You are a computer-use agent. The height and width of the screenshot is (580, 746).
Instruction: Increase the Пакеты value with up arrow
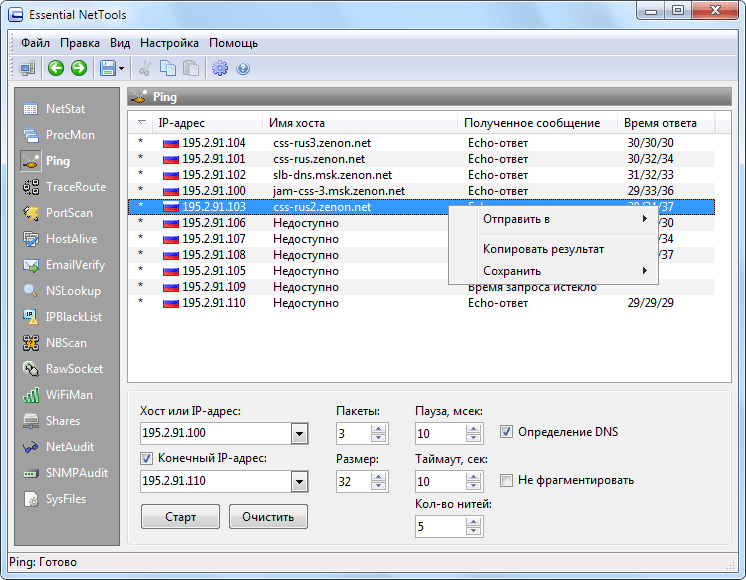(379, 429)
